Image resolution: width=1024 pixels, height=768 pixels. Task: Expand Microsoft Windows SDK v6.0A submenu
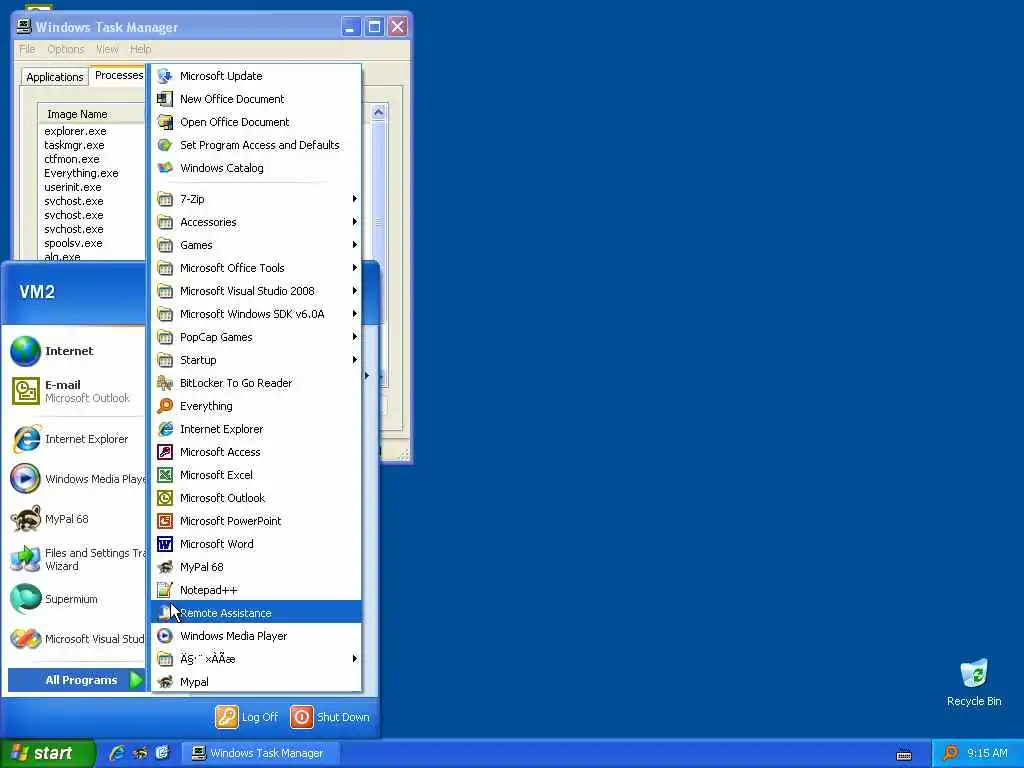click(x=256, y=314)
